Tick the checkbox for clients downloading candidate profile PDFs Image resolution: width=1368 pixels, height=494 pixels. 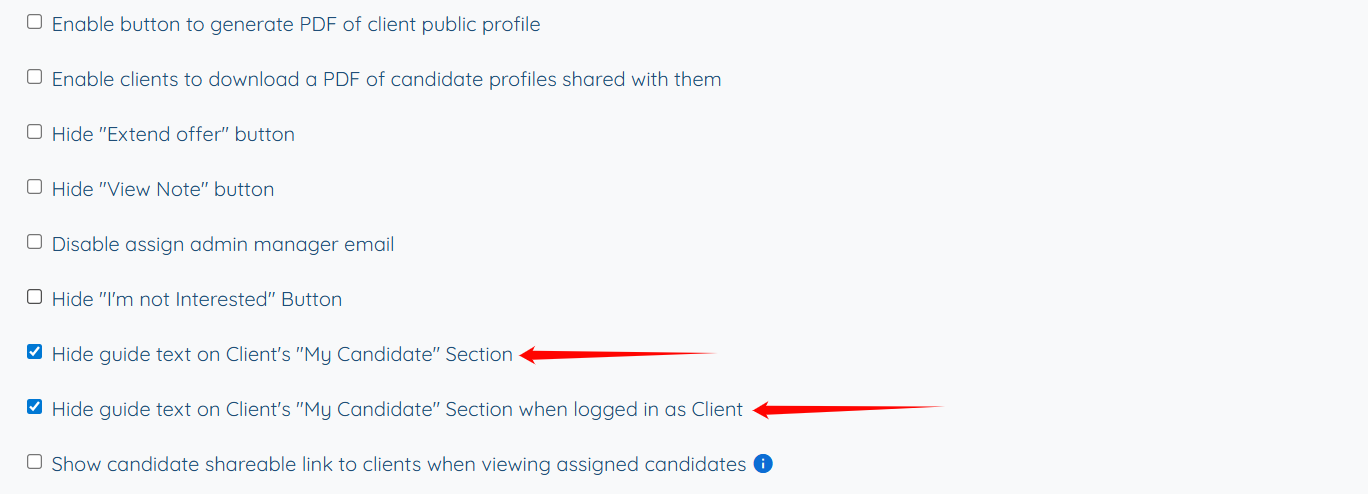(x=35, y=77)
